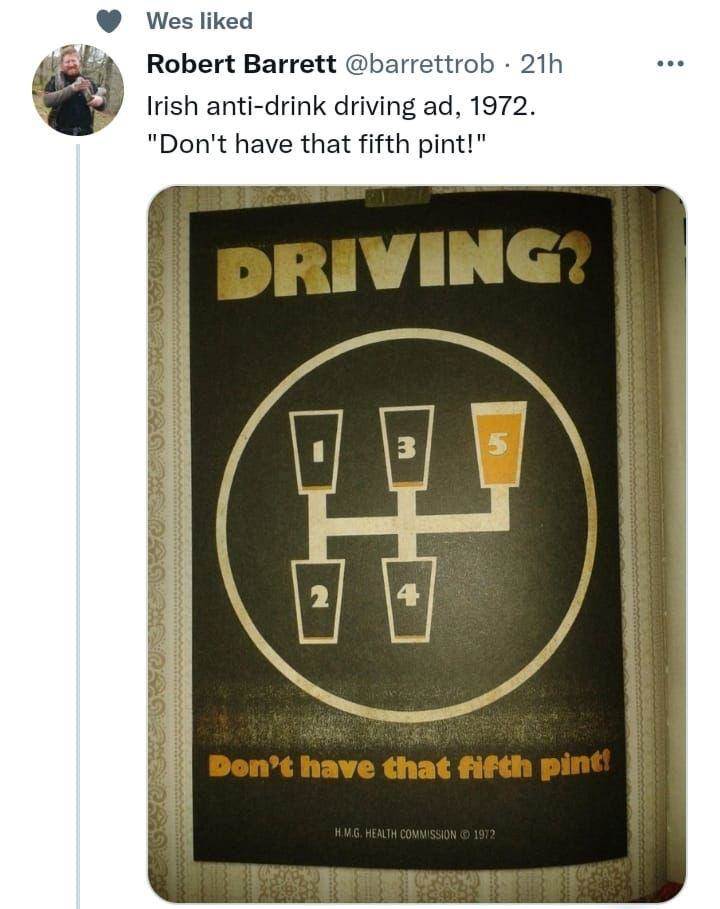
Task: Click the quoted "Don't have that fifth pint!" tweet line
Action: point(315,142)
